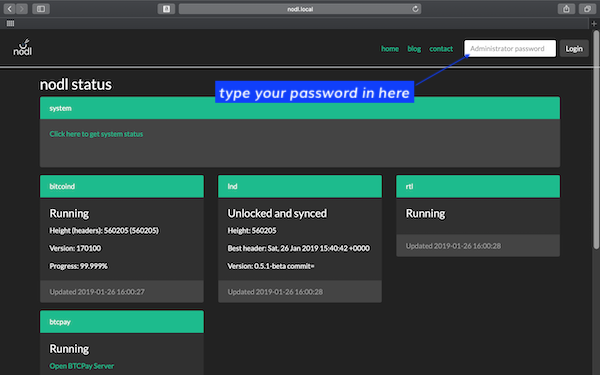The width and height of the screenshot is (600, 375).
Task: Reload the nodl.local page
Action: (415, 9)
